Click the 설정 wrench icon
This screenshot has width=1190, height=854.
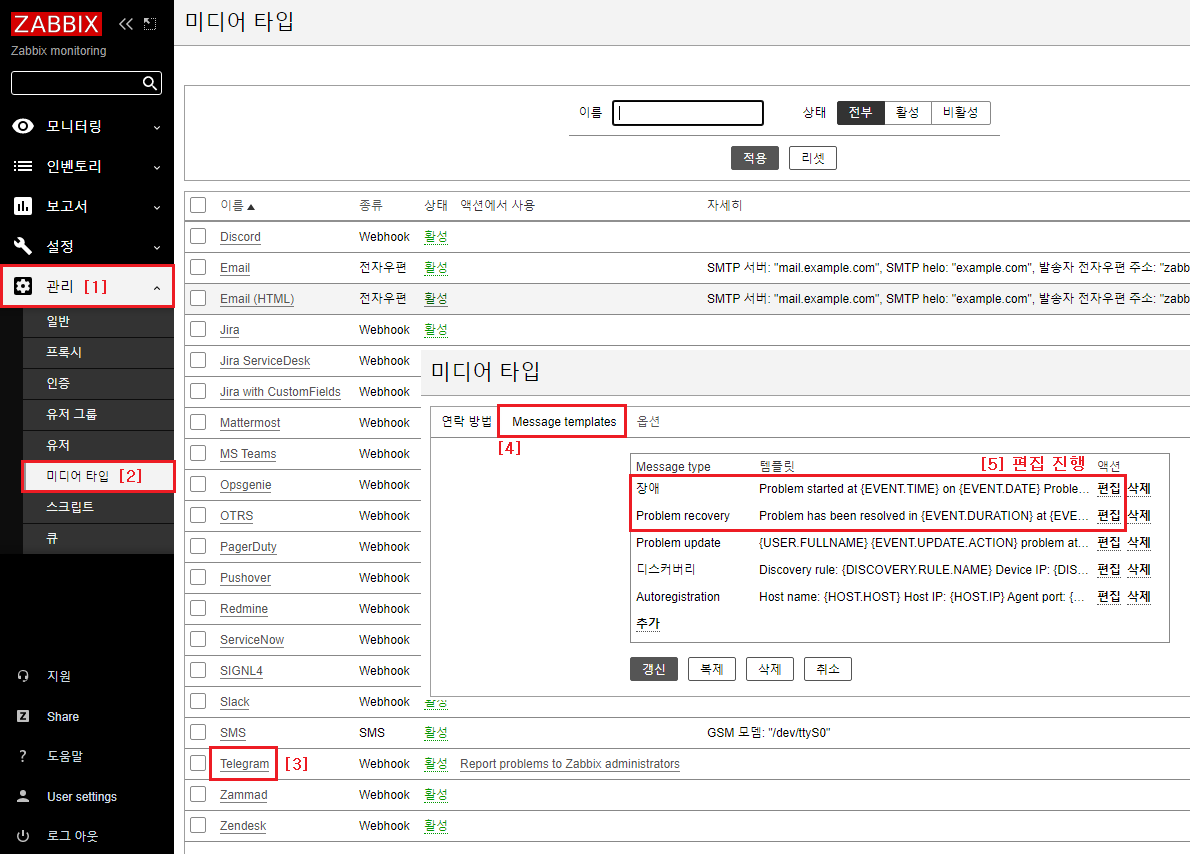23,246
